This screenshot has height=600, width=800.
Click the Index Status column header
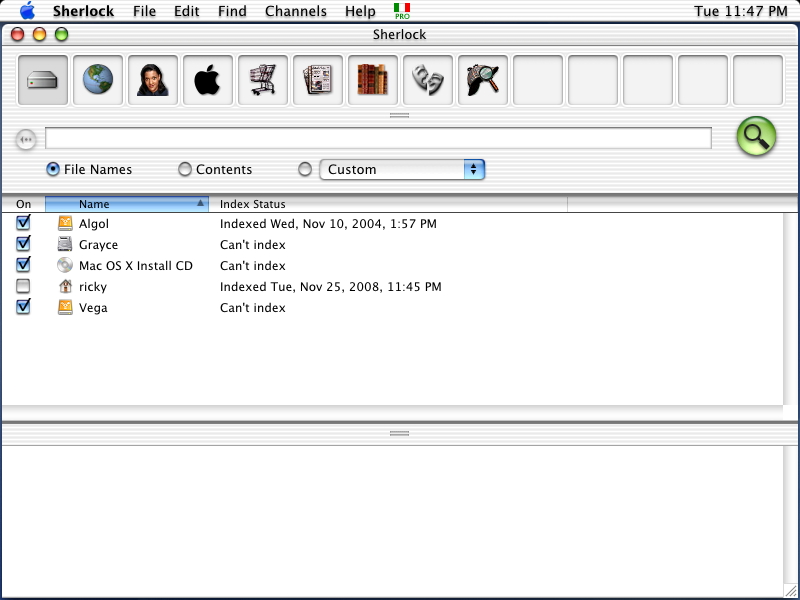click(x=390, y=204)
